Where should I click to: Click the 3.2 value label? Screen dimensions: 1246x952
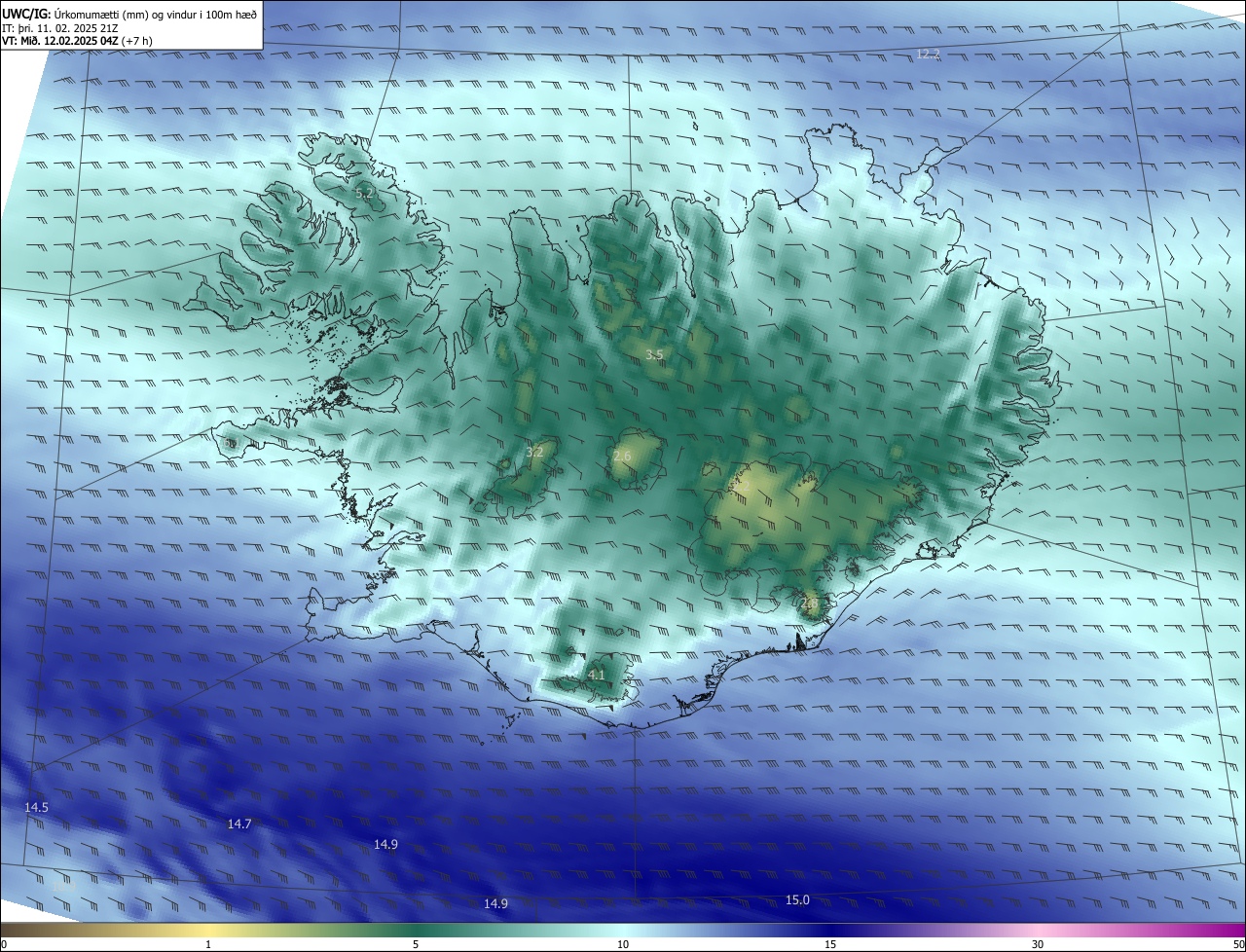[534, 452]
